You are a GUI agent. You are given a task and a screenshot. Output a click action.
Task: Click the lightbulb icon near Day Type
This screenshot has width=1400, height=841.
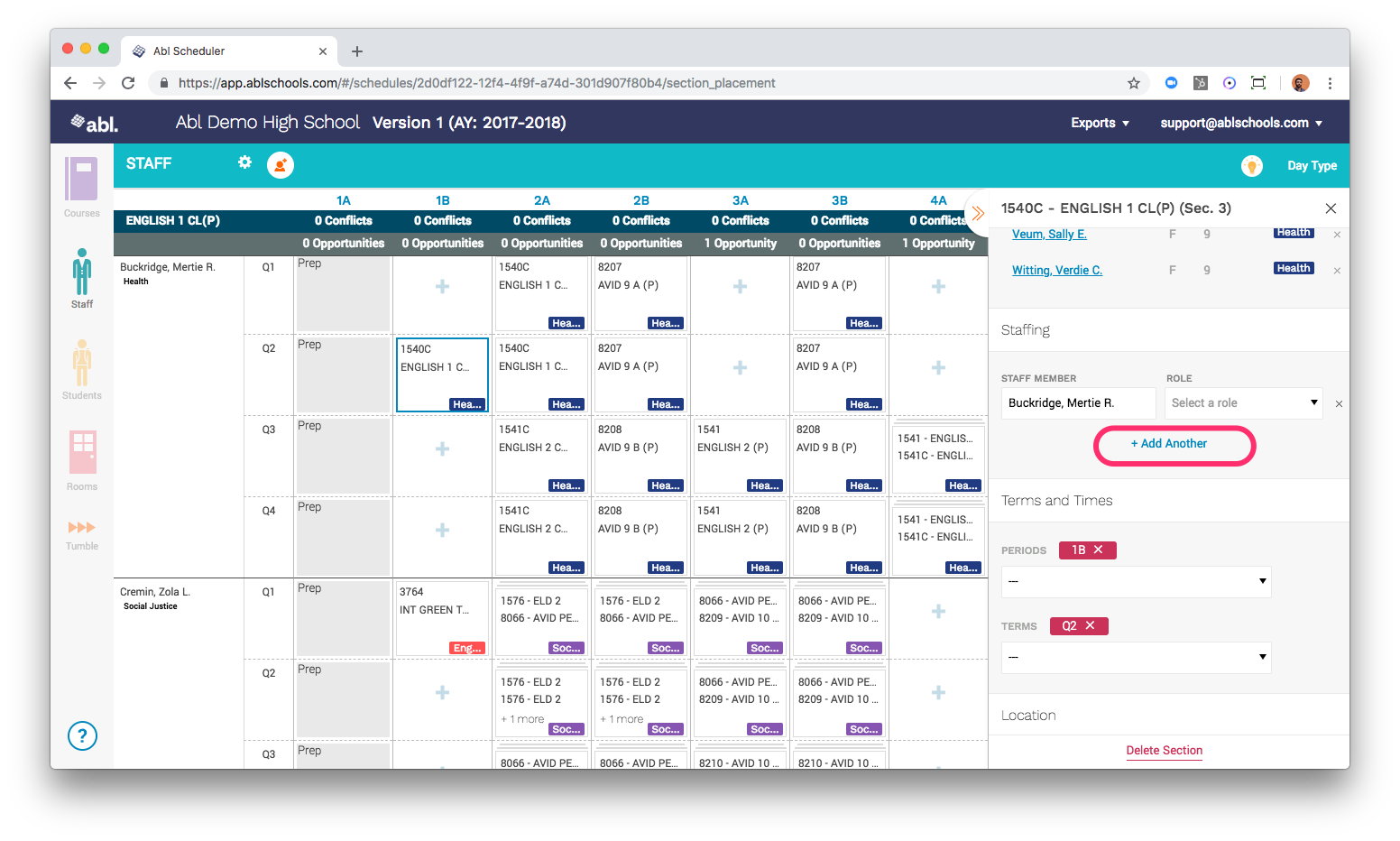(1251, 166)
